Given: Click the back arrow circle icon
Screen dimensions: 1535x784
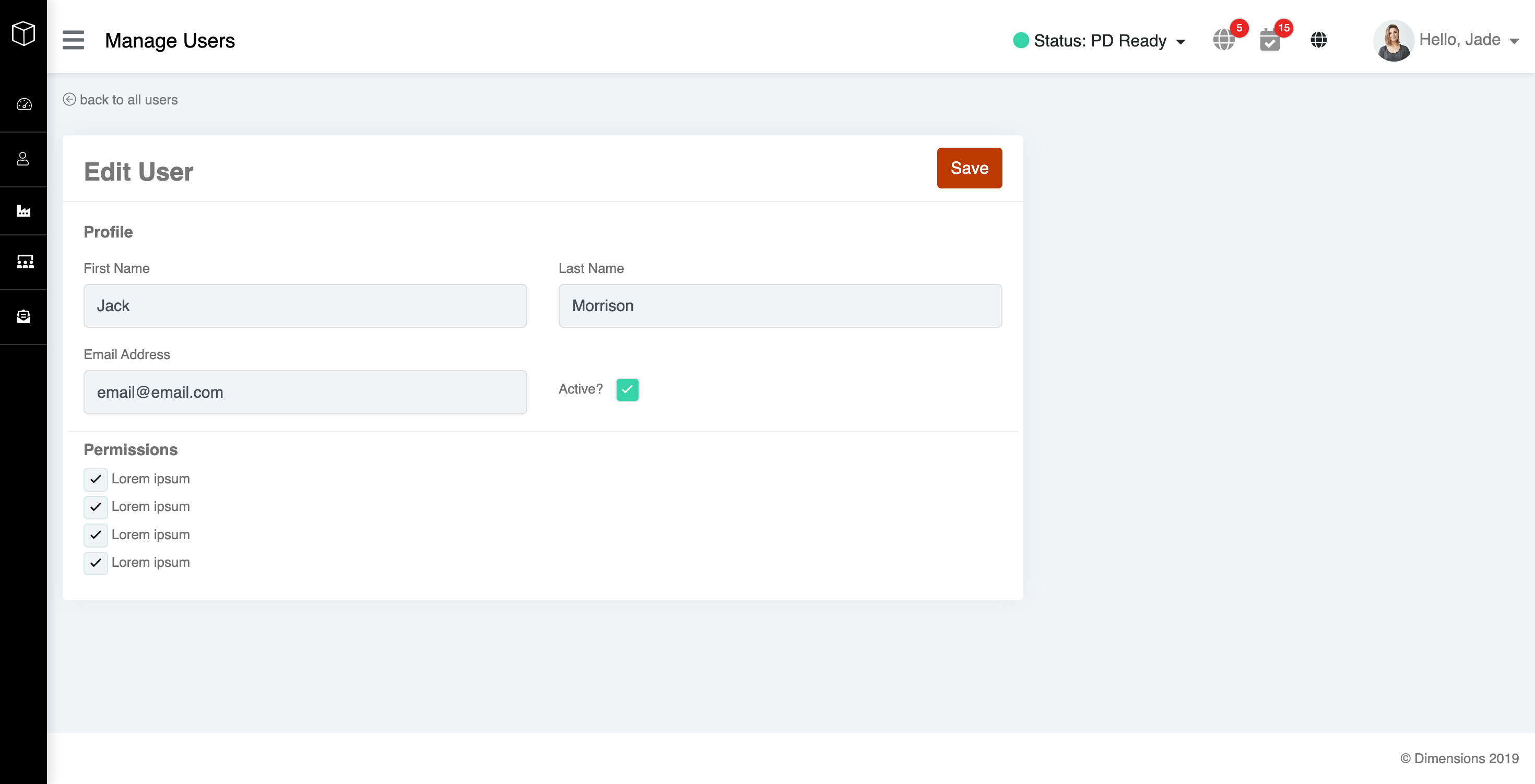Looking at the screenshot, I should tap(69, 100).
